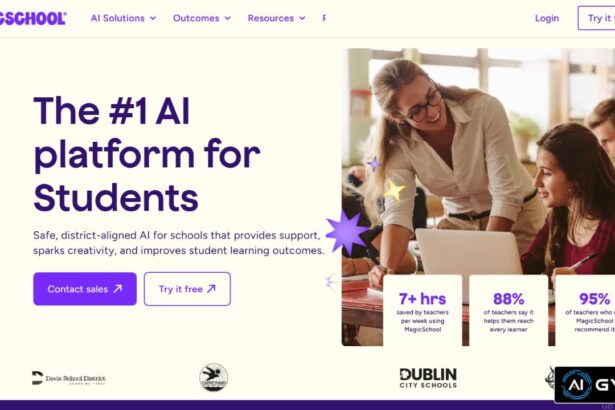Click the MagicSchool logo
The image size is (615, 410).
click(33, 18)
